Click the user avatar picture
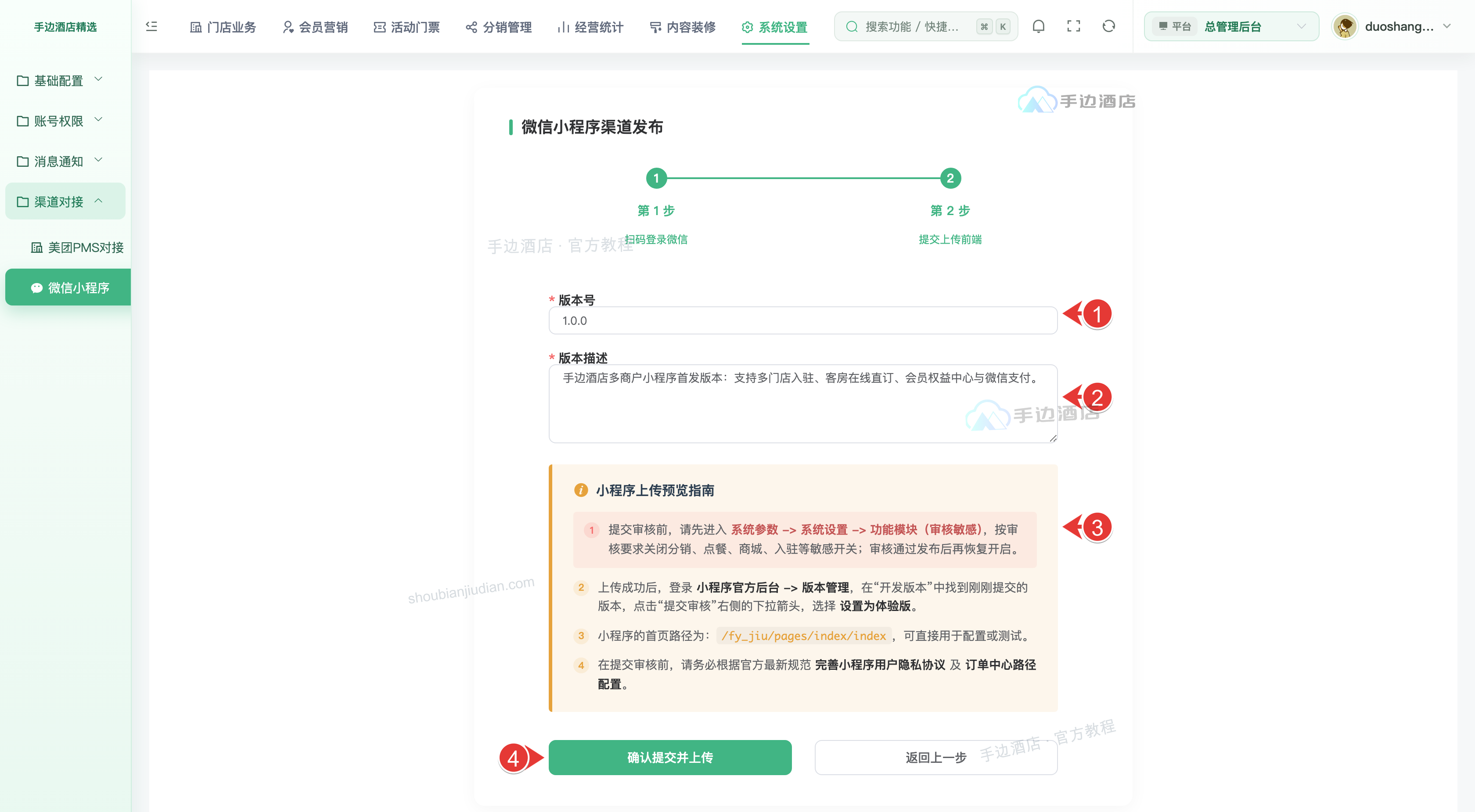 pos(1345,26)
